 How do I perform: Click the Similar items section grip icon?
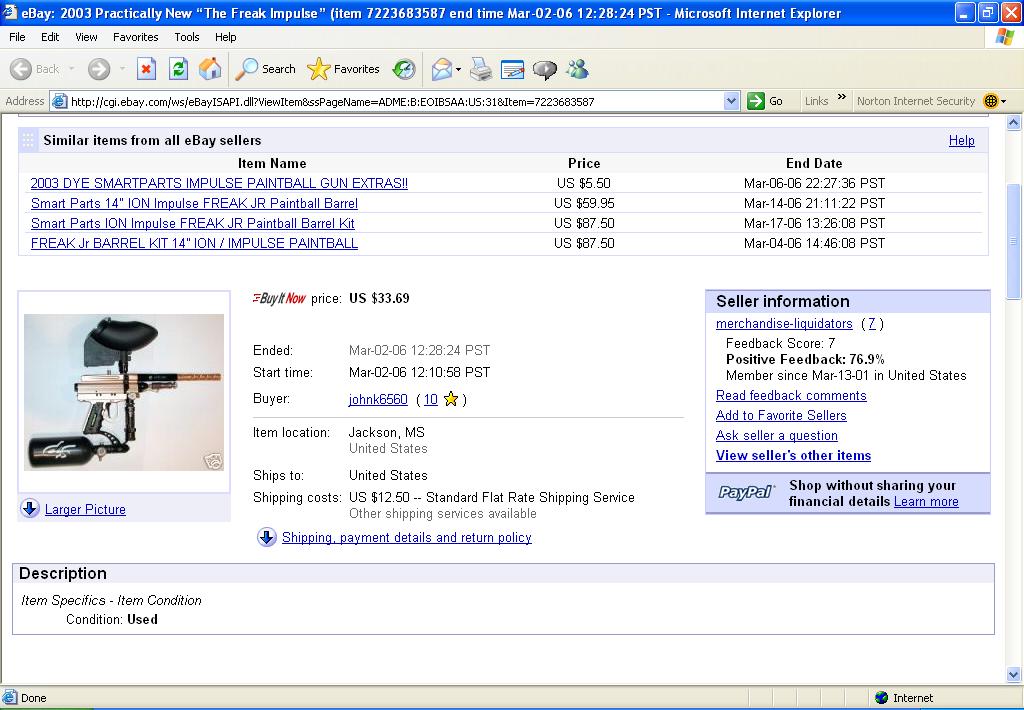tap(28, 140)
